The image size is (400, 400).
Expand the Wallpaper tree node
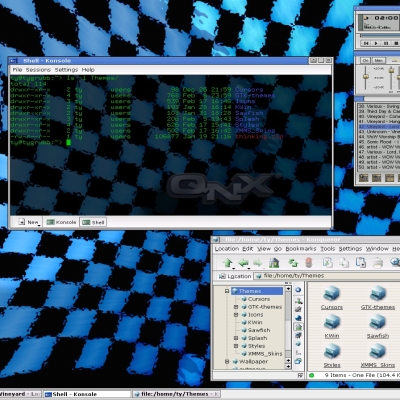coord(227,361)
